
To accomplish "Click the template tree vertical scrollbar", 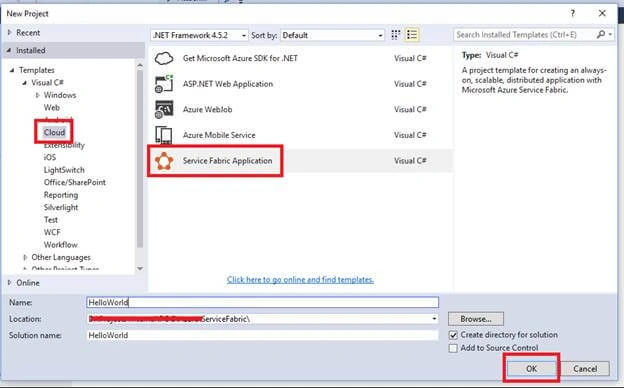I will [x=140, y=159].
